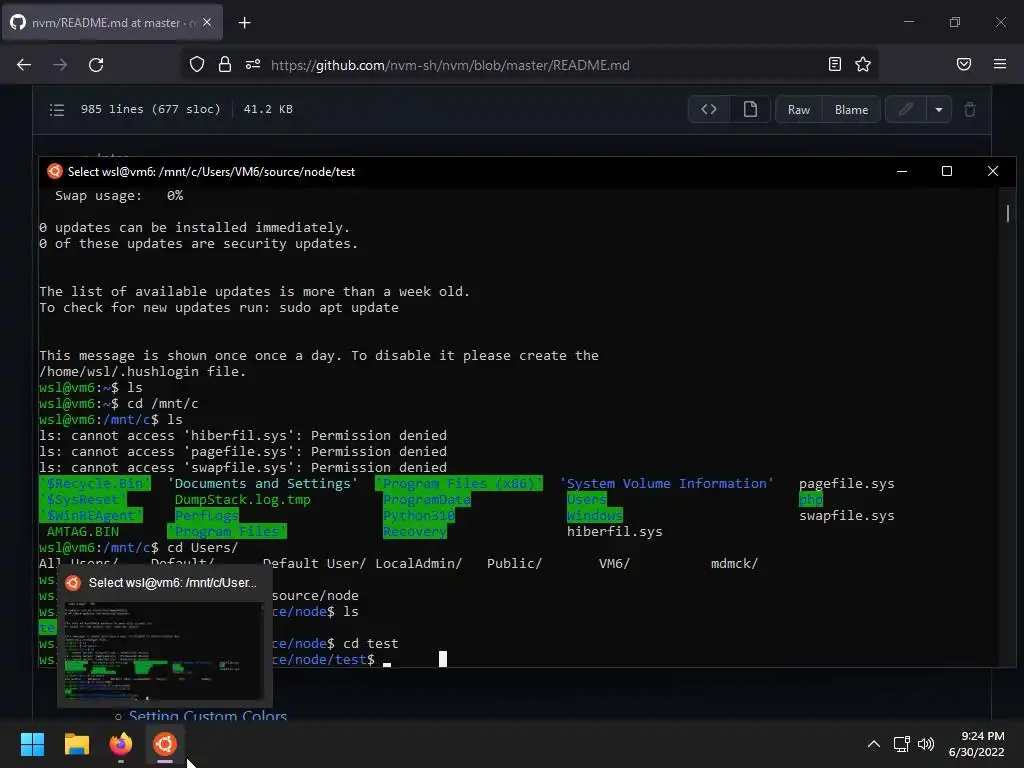1024x768 pixels.
Task: Toggle reader view icon
Action: click(835, 64)
